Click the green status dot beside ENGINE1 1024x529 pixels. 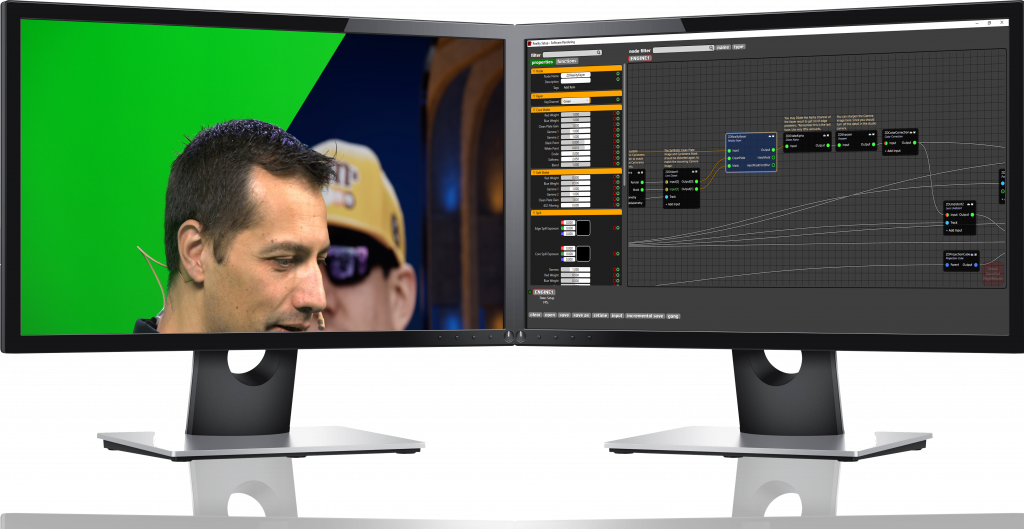(x=530, y=292)
